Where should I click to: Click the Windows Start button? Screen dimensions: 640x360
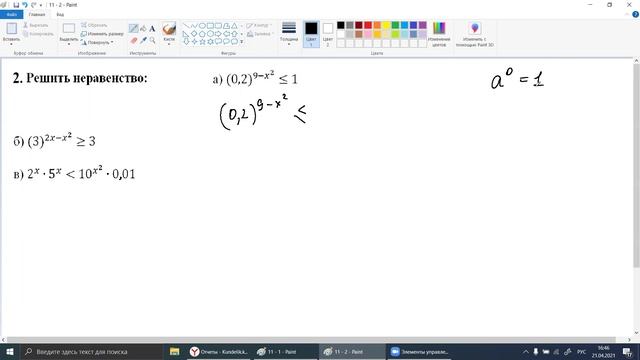(10, 352)
